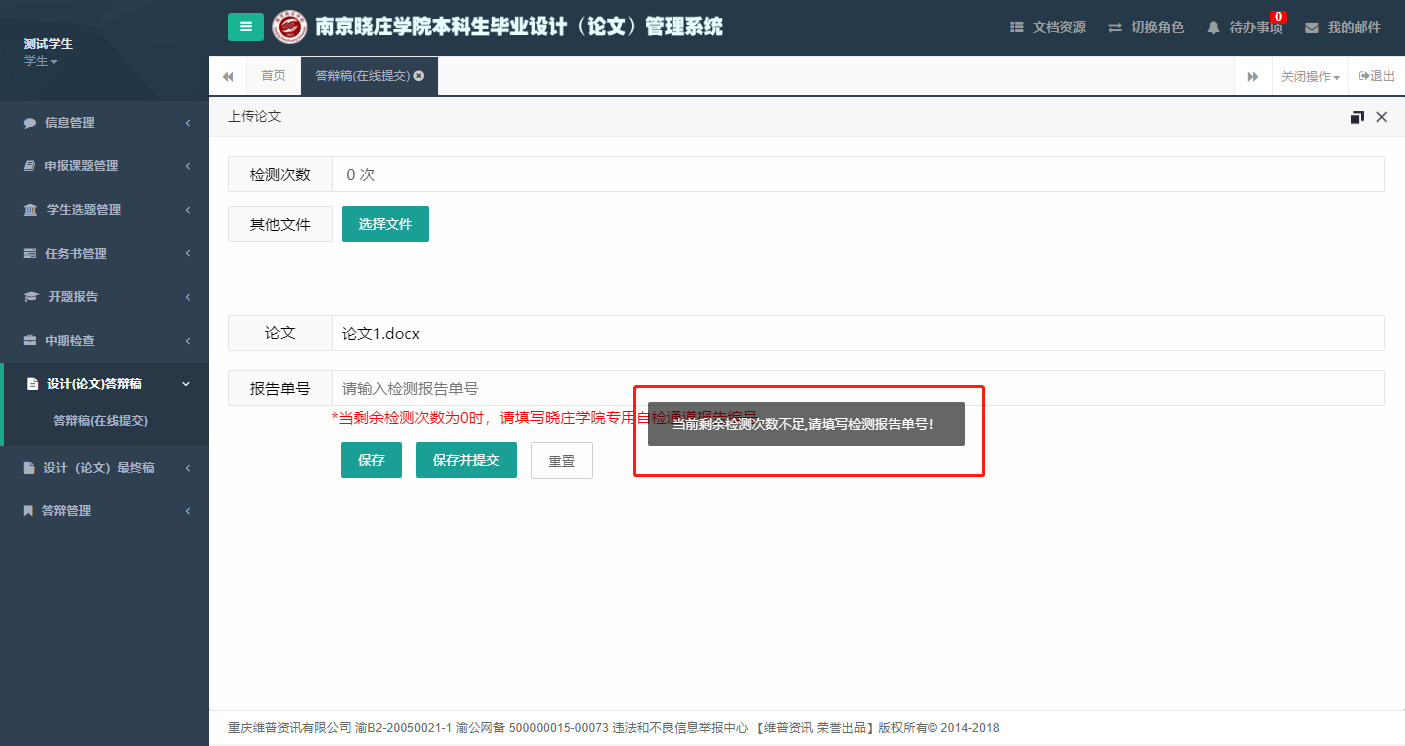Image resolution: width=1405 pixels, height=746 pixels.
Task: Open 我的邮件 mailbox
Action: pos(1342,28)
